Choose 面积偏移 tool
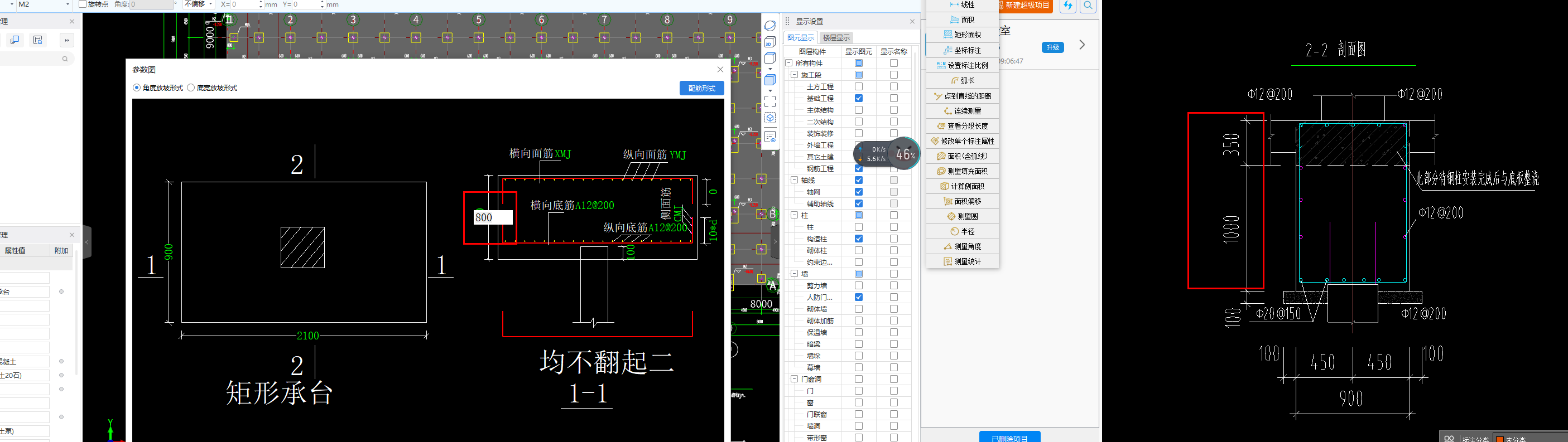 click(x=962, y=201)
